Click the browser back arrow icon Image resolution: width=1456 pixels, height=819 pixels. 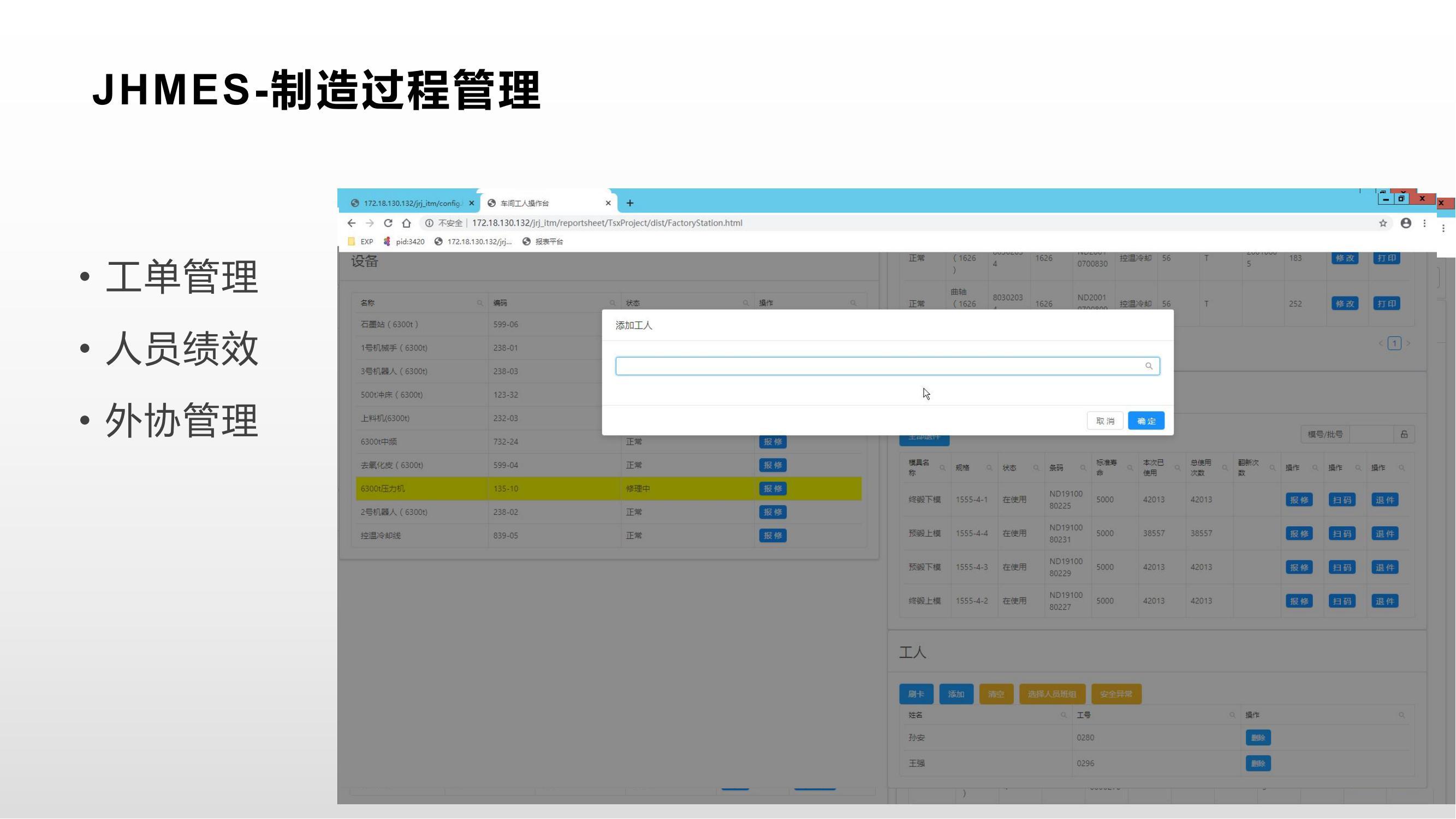[352, 223]
